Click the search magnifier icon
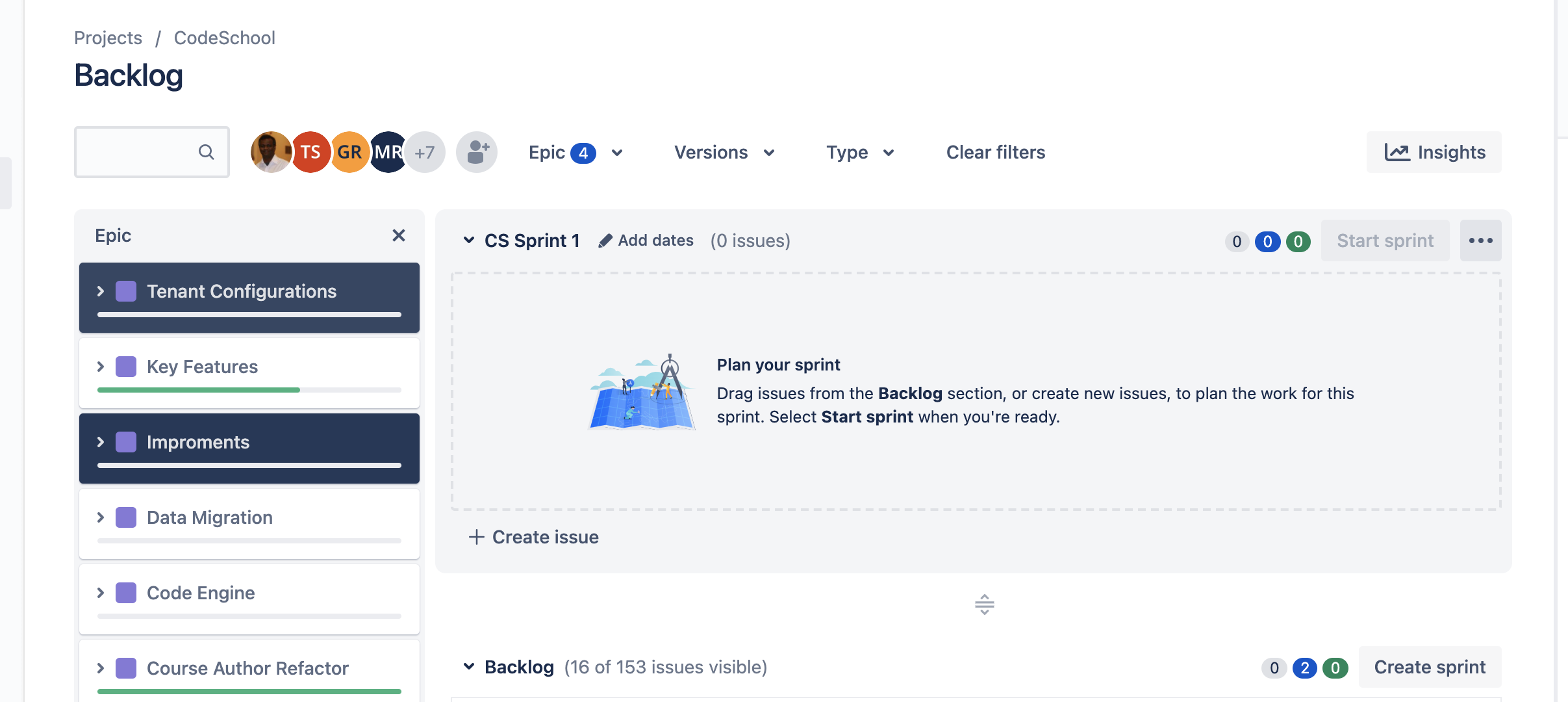 pos(206,152)
